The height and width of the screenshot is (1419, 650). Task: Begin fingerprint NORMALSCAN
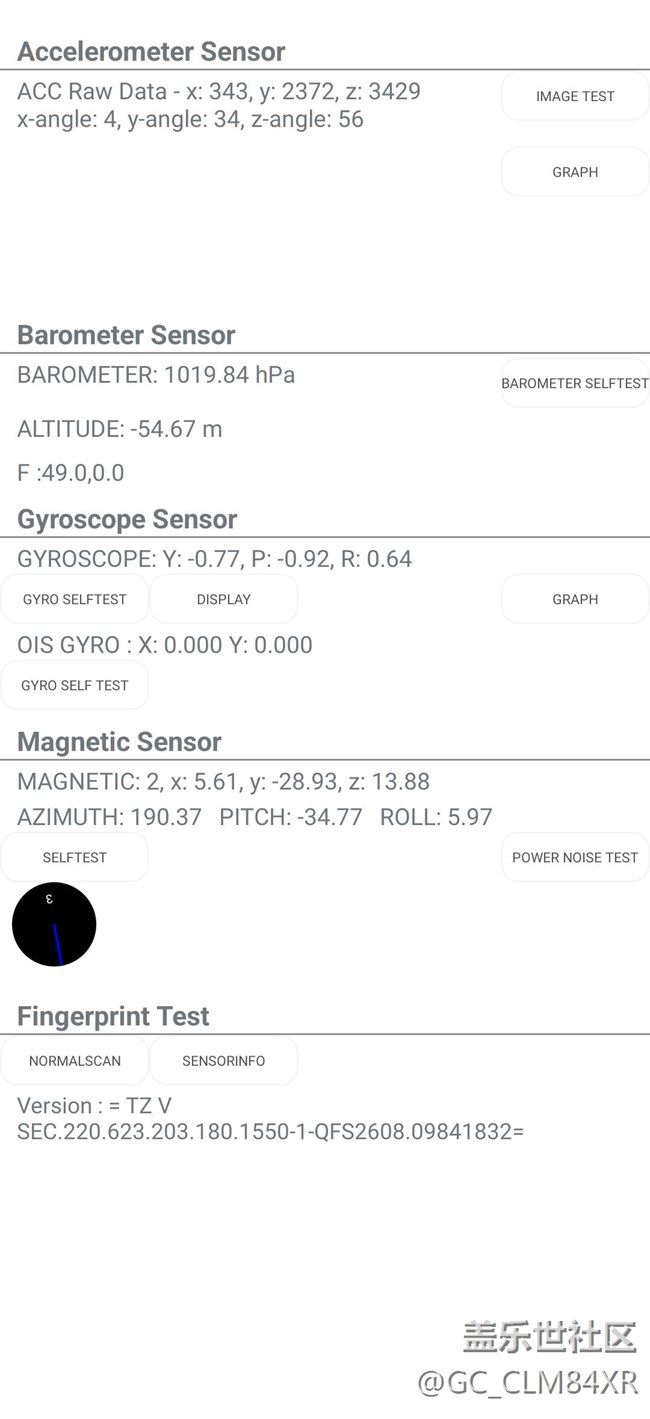click(x=75, y=1061)
